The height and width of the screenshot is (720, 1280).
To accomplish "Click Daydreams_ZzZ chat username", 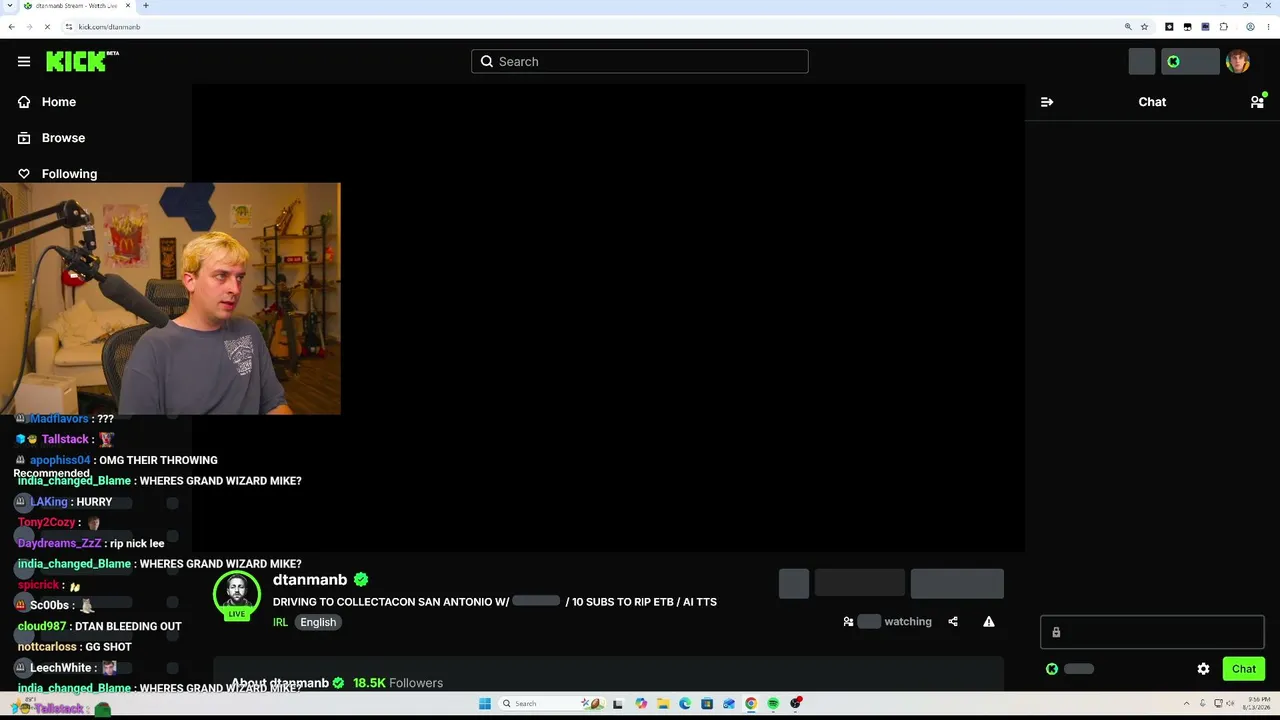I will click(60, 544).
